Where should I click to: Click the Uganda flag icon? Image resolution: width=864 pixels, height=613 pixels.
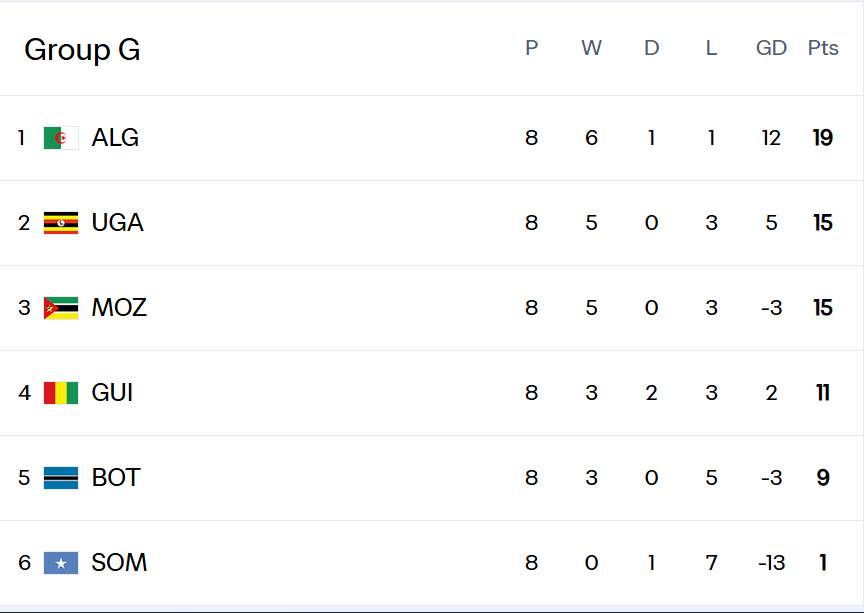pyautogui.click(x=61, y=223)
